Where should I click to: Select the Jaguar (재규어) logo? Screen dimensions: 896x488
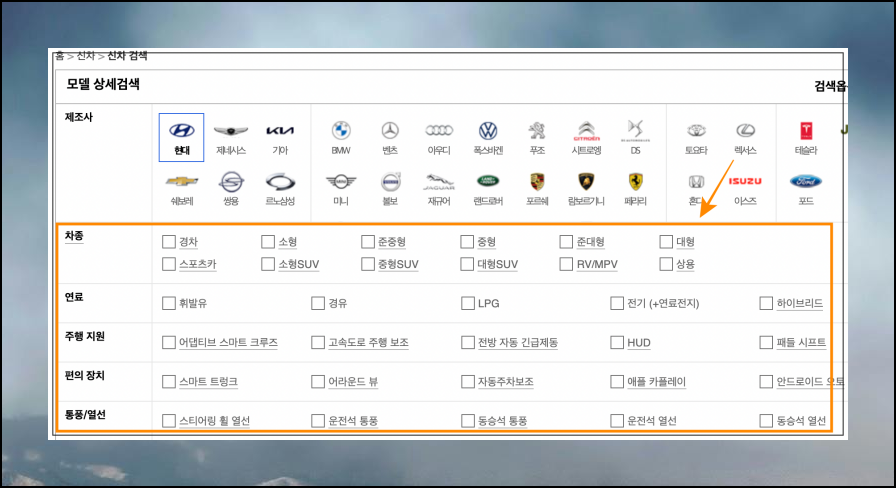pos(439,182)
